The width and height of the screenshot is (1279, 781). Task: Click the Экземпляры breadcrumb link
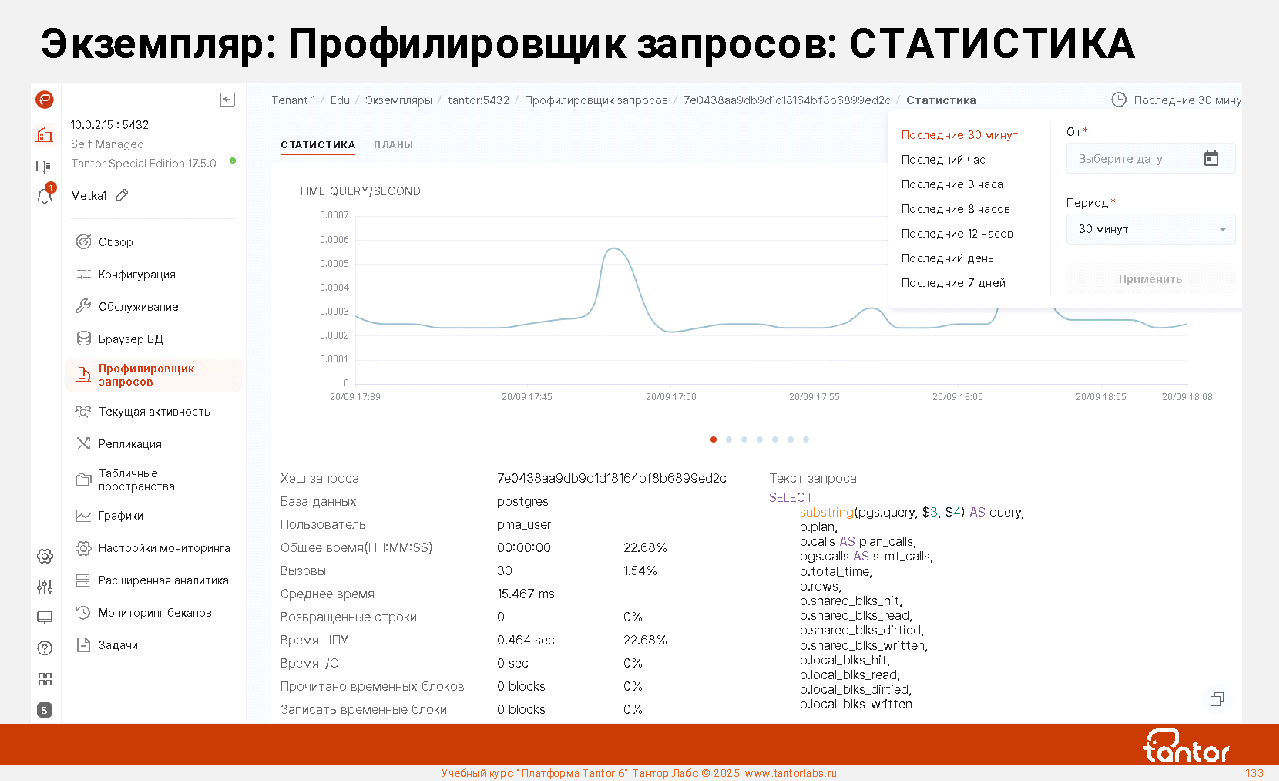398,100
